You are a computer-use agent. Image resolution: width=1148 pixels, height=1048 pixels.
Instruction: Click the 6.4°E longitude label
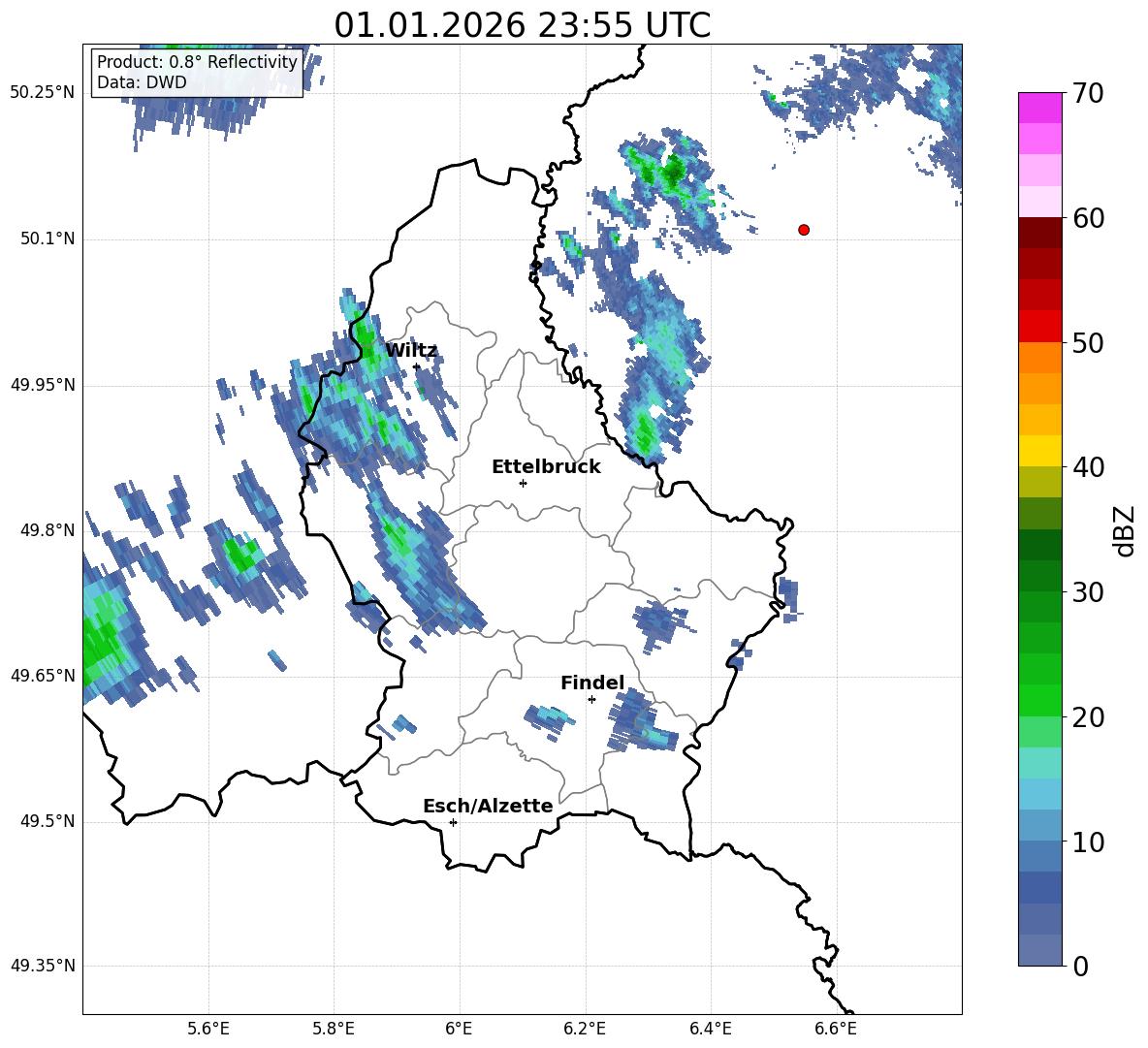pos(710,1029)
